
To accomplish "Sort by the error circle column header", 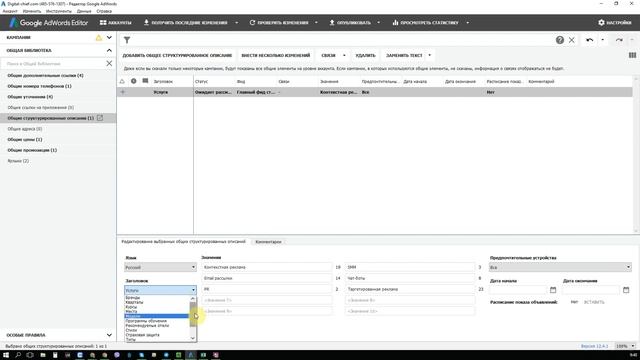I will (x=133, y=81).
